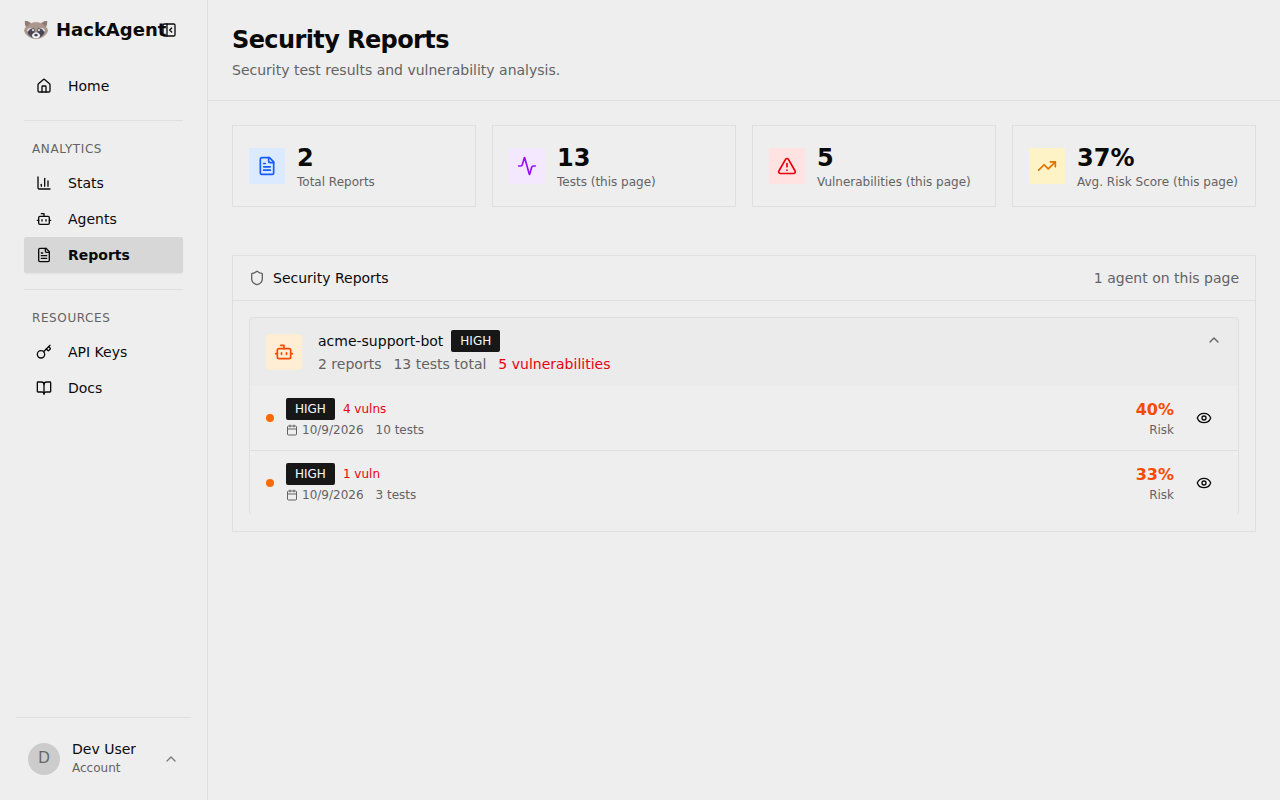Click the HIGH badge in the 1 vuln row
Image resolution: width=1280 pixels, height=800 pixels.
pos(310,474)
